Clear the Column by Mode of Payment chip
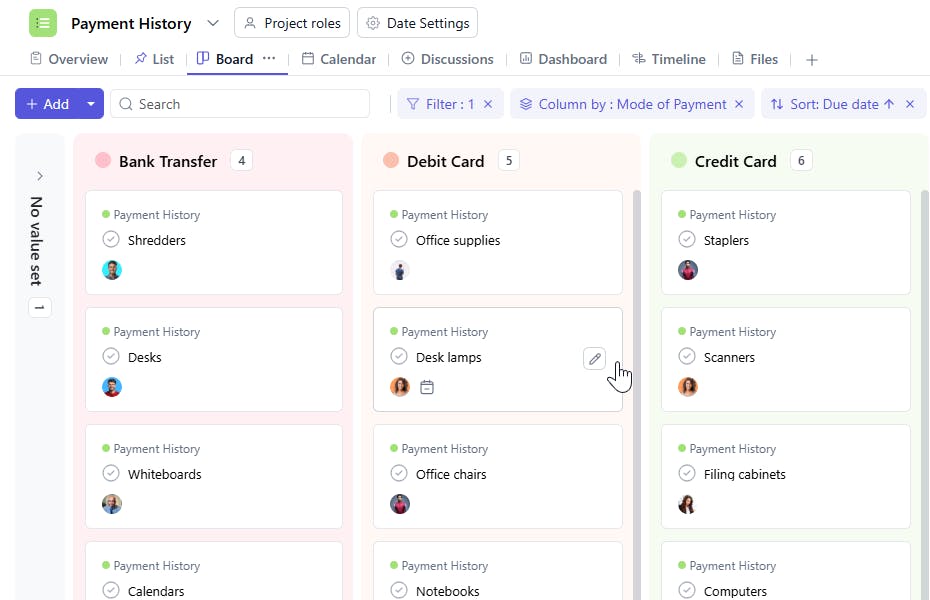This screenshot has width=930, height=600. 739,104
